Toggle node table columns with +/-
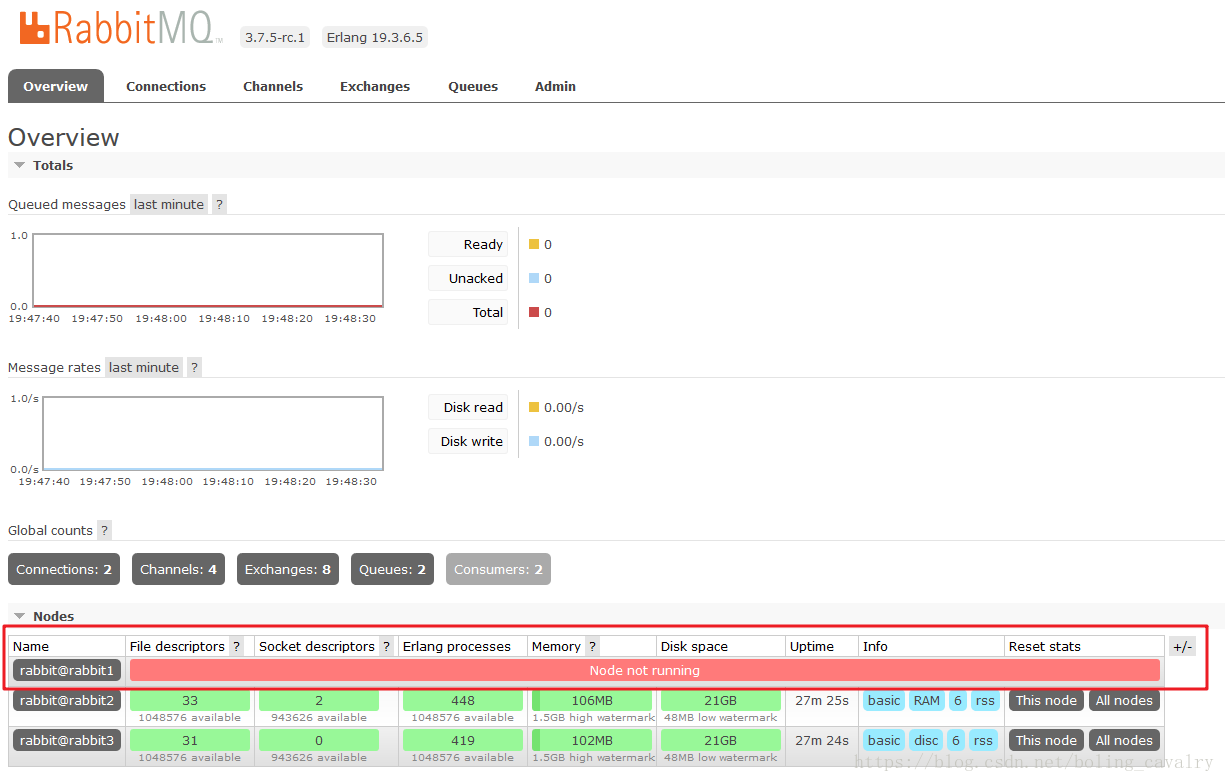This screenshot has width=1225, height=782. (x=1182, y=646)
